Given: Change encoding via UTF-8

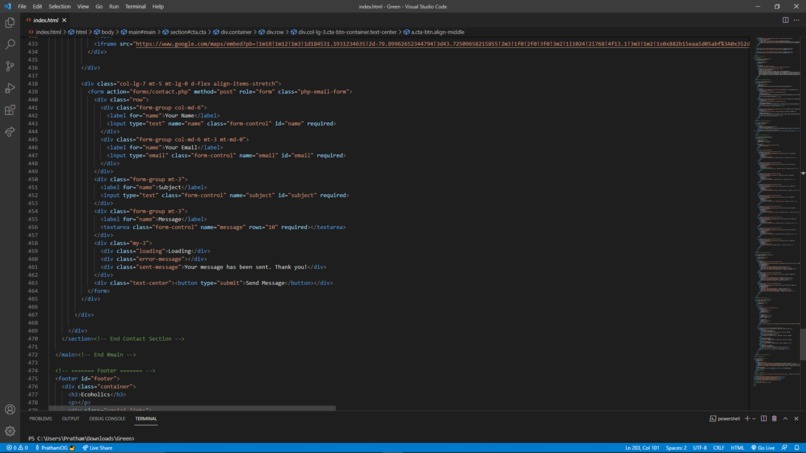Looking at the screenshot, I should point(700,448).
